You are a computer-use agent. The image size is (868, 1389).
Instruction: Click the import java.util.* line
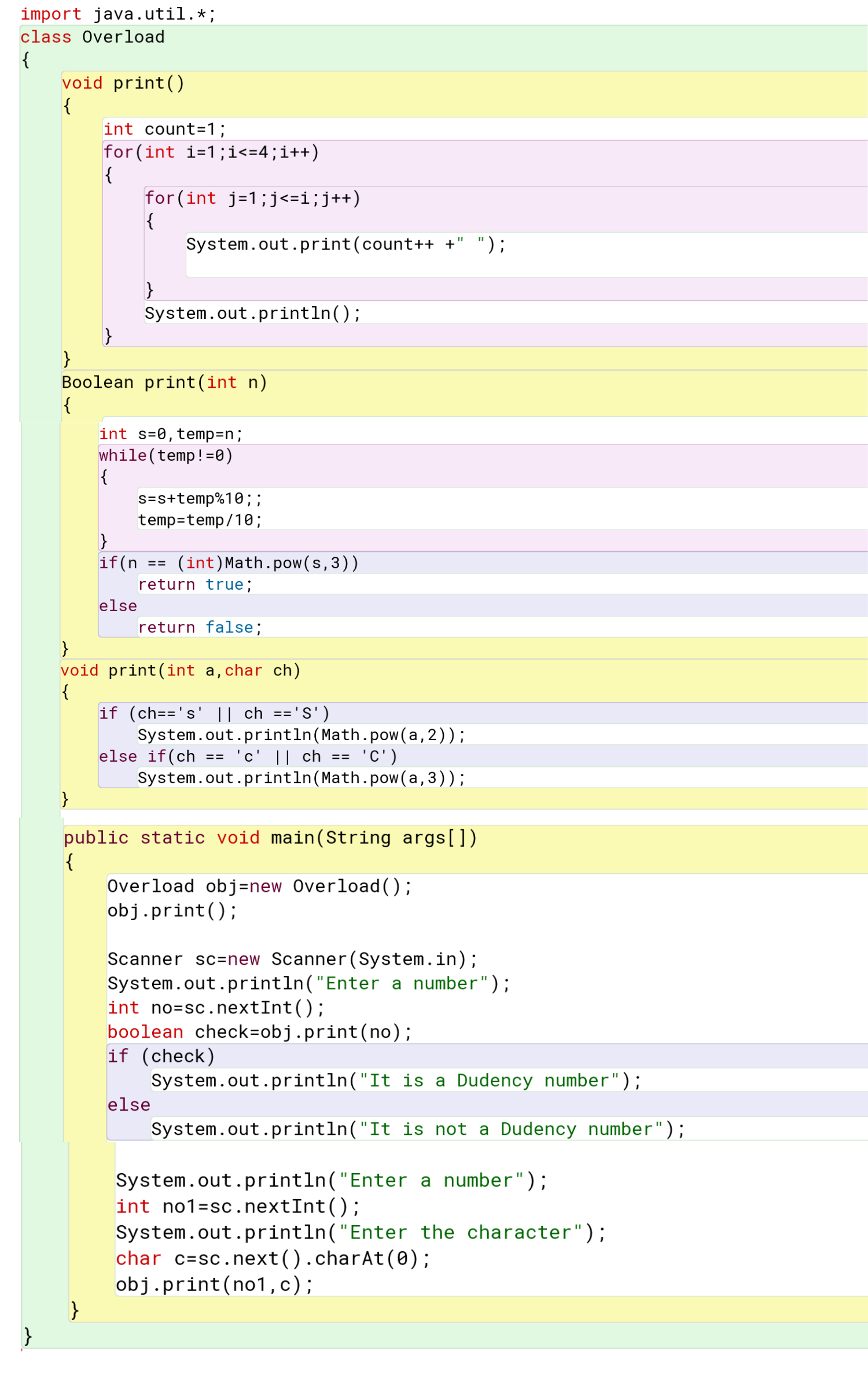117,14
